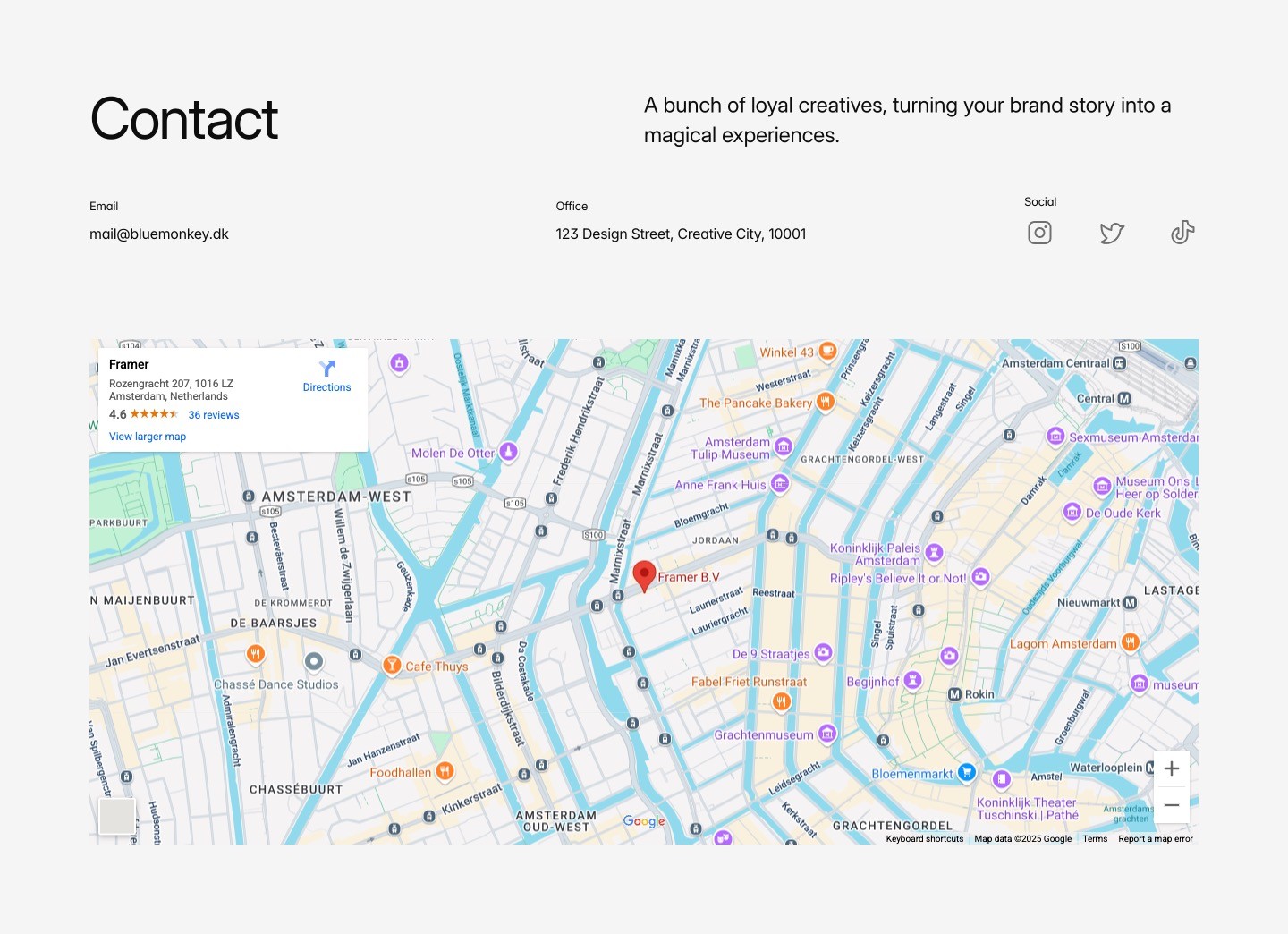Open the Instagram social icon
This screenshot has width=1288, height=934.
pyautogui.click(x=1039, y=233)
